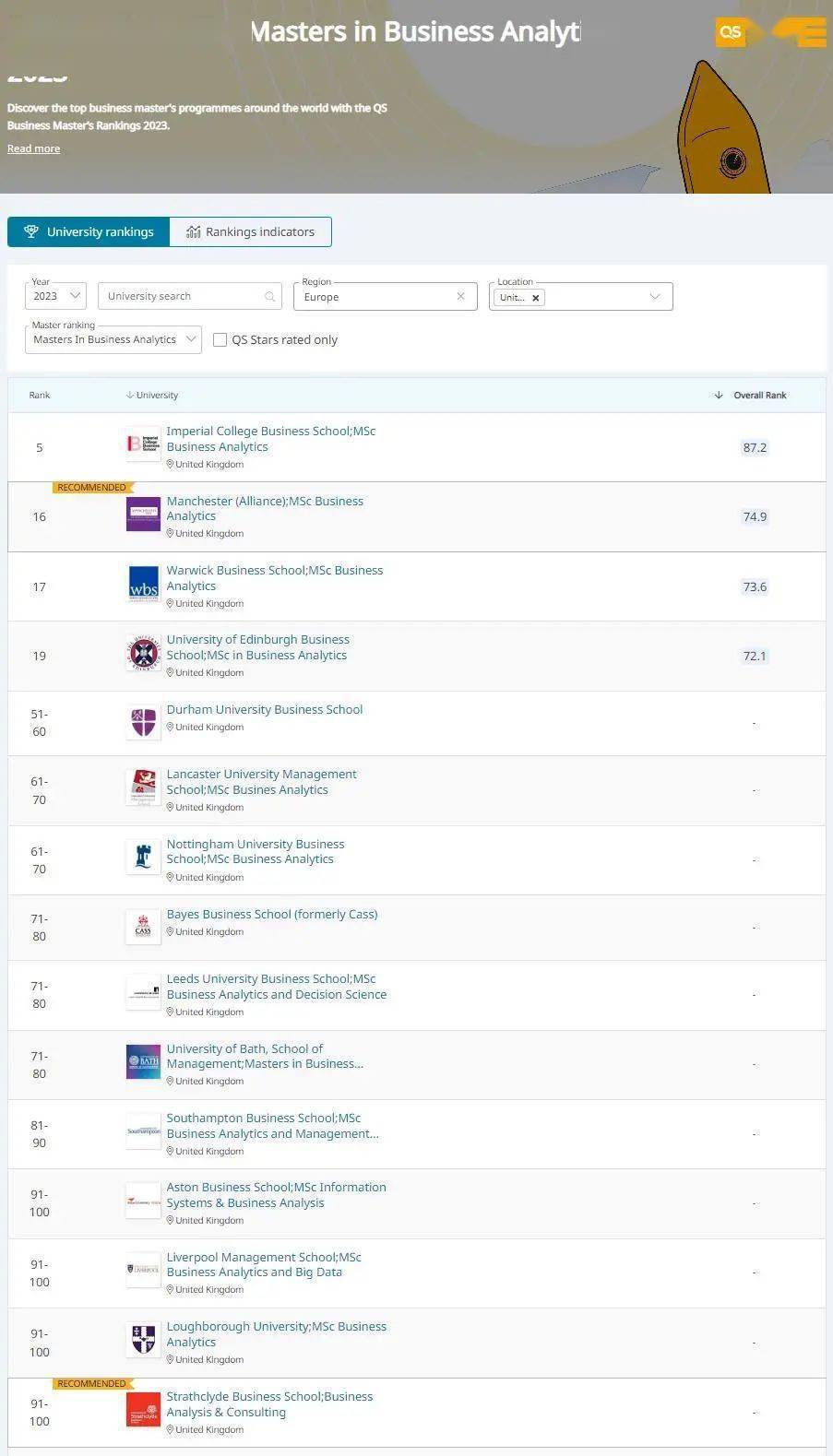The width and height of the screenshot is (833, 1456).
Task: Click the University of Bath logo thumbnail
Action: (x=143, y=1061)
